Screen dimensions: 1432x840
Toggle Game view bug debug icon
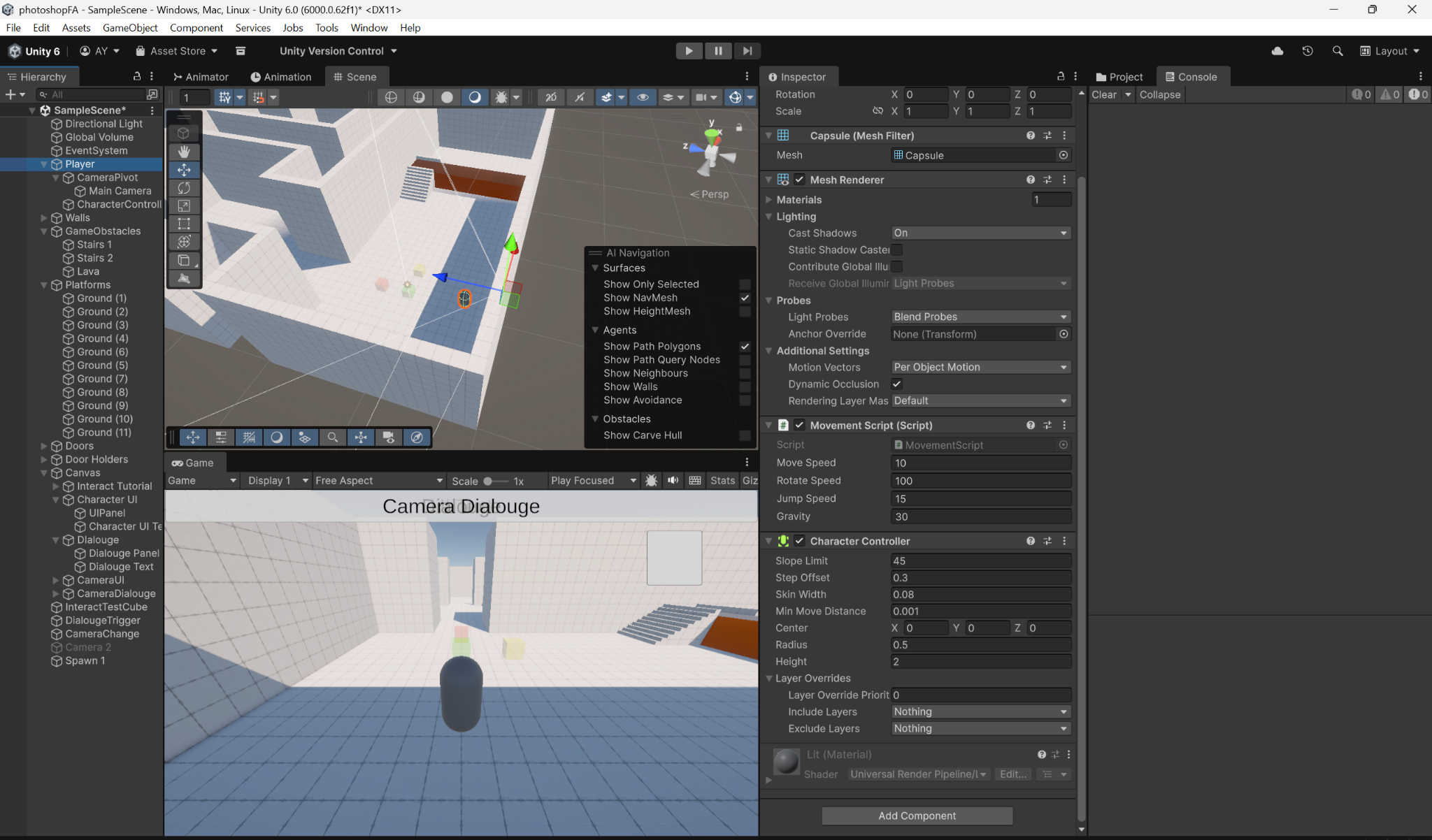click(651, 480)
